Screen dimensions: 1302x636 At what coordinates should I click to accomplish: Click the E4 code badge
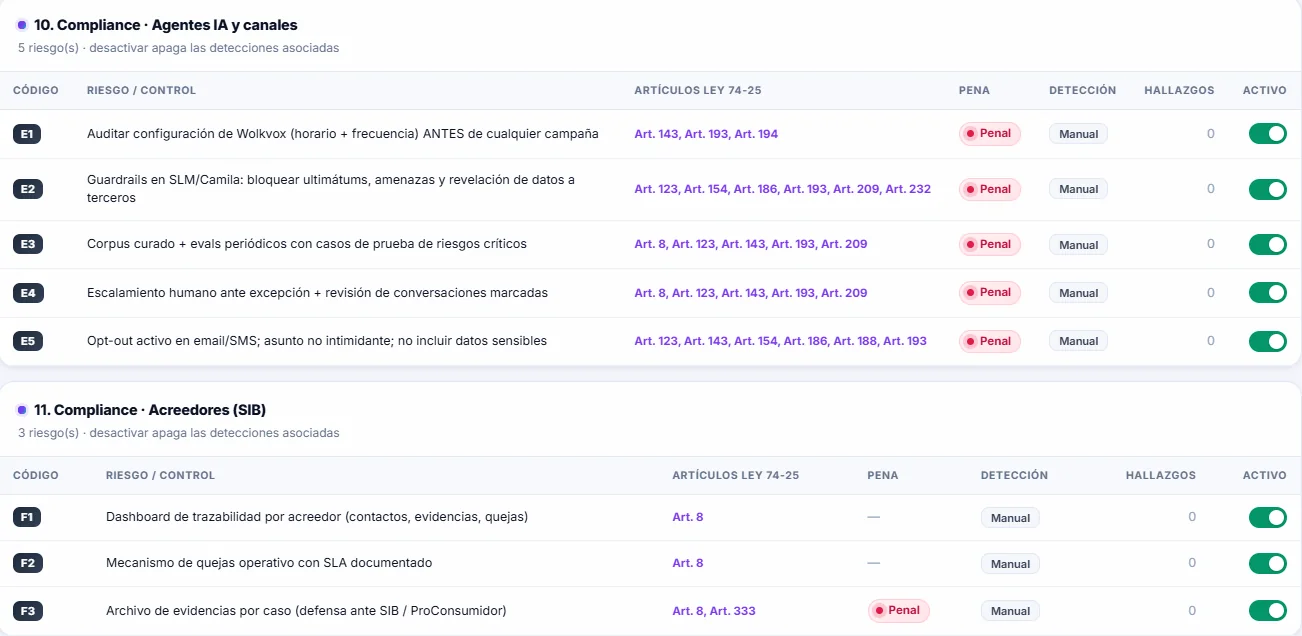click(x=27, y=293)
